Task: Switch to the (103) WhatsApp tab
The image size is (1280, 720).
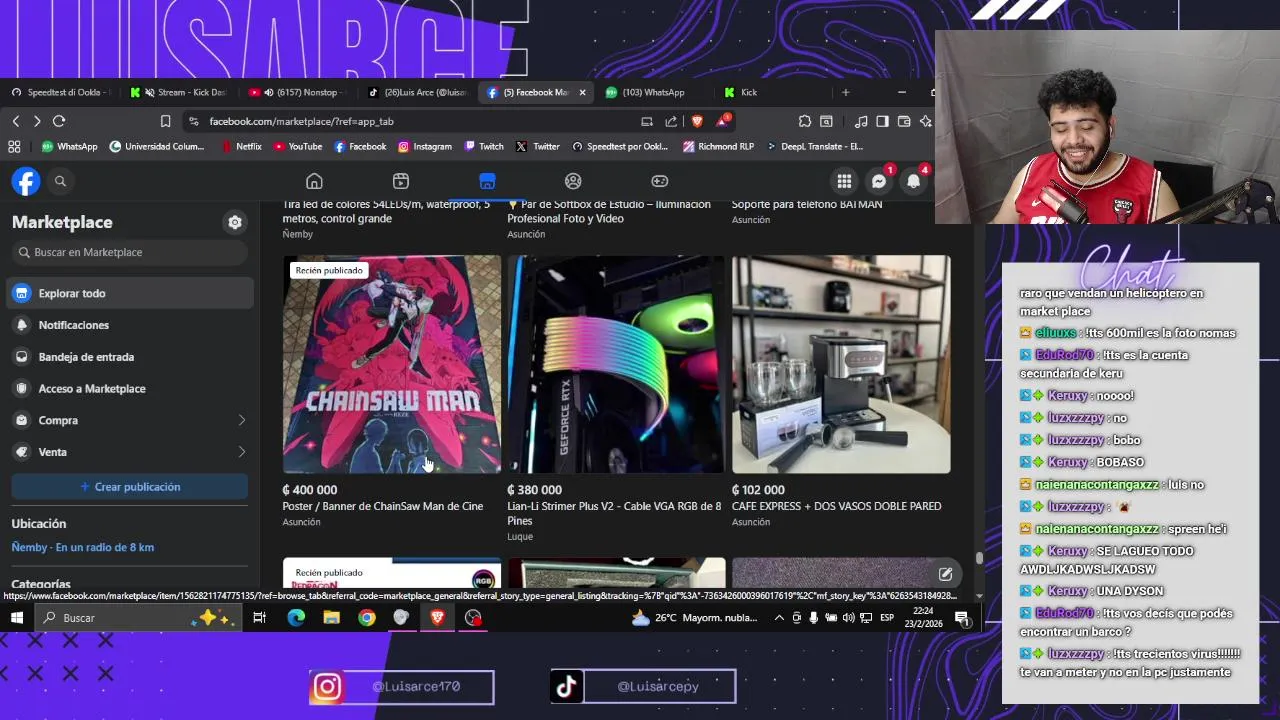Action: click(653, 92)
